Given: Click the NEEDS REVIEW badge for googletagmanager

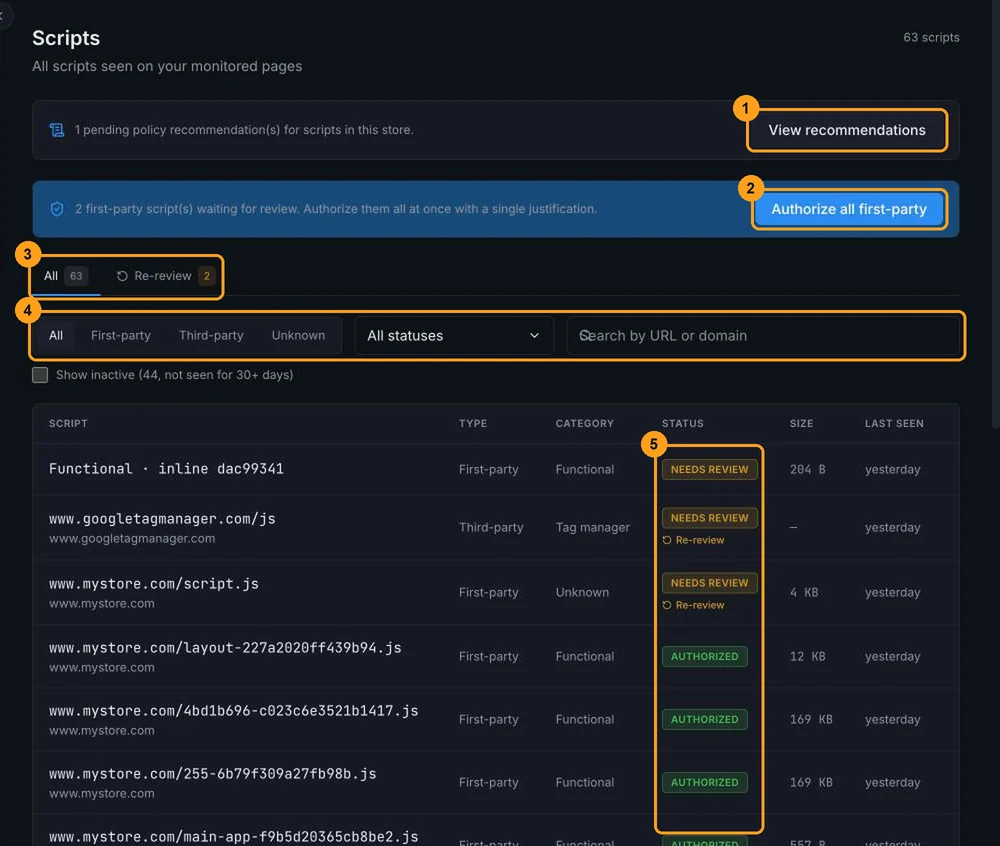Looking at the screenshot, I should [709, 518].
